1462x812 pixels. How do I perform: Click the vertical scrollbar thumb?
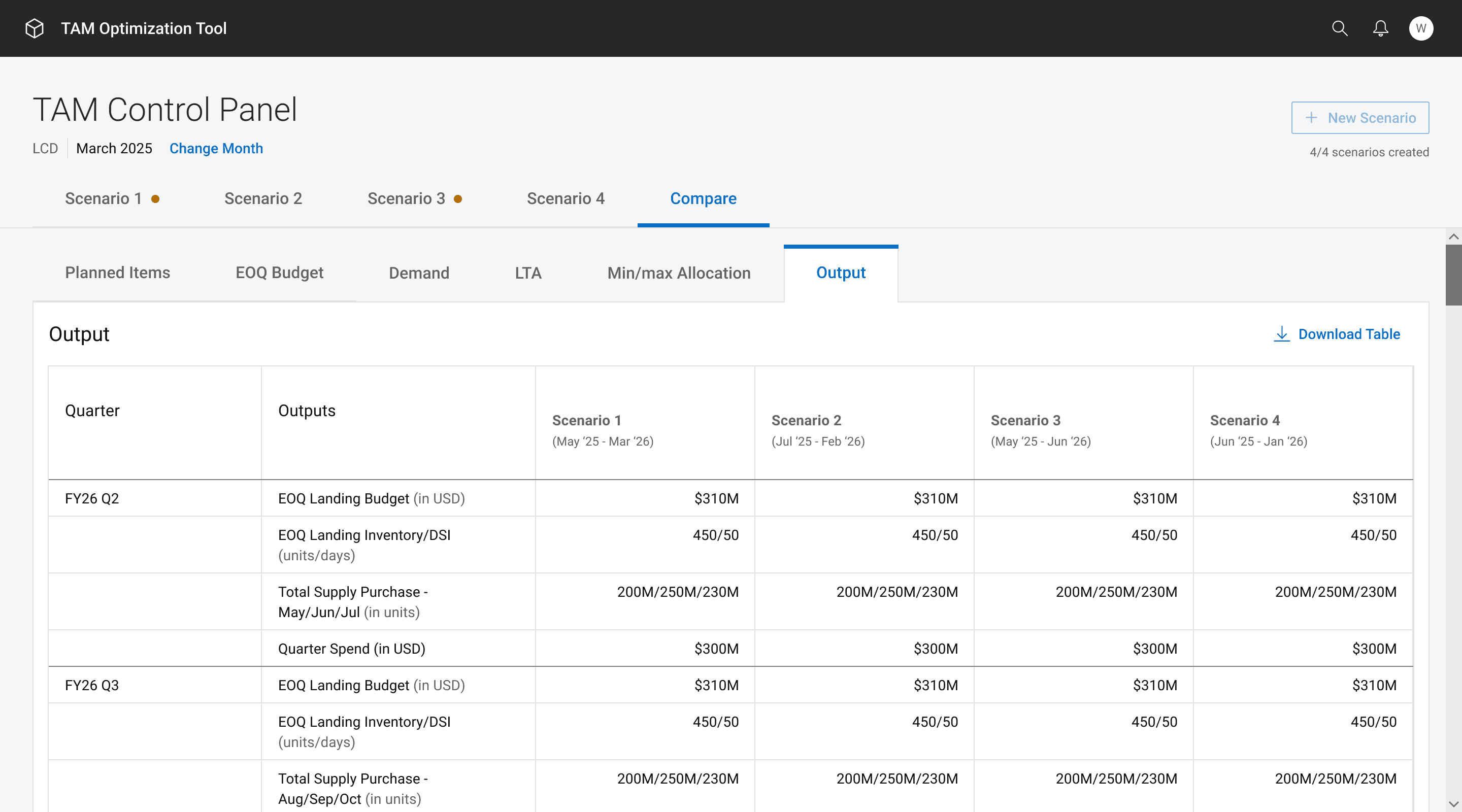(x=1453, y=275)
